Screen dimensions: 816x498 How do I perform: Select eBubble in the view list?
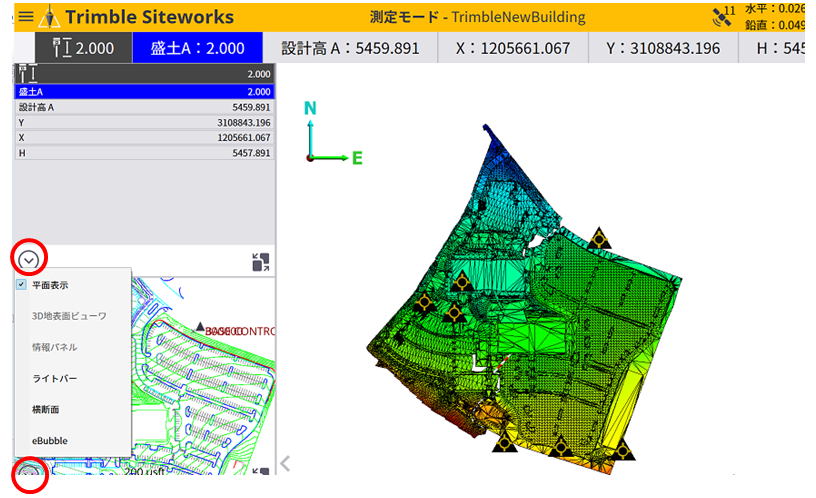pos(50,440)
